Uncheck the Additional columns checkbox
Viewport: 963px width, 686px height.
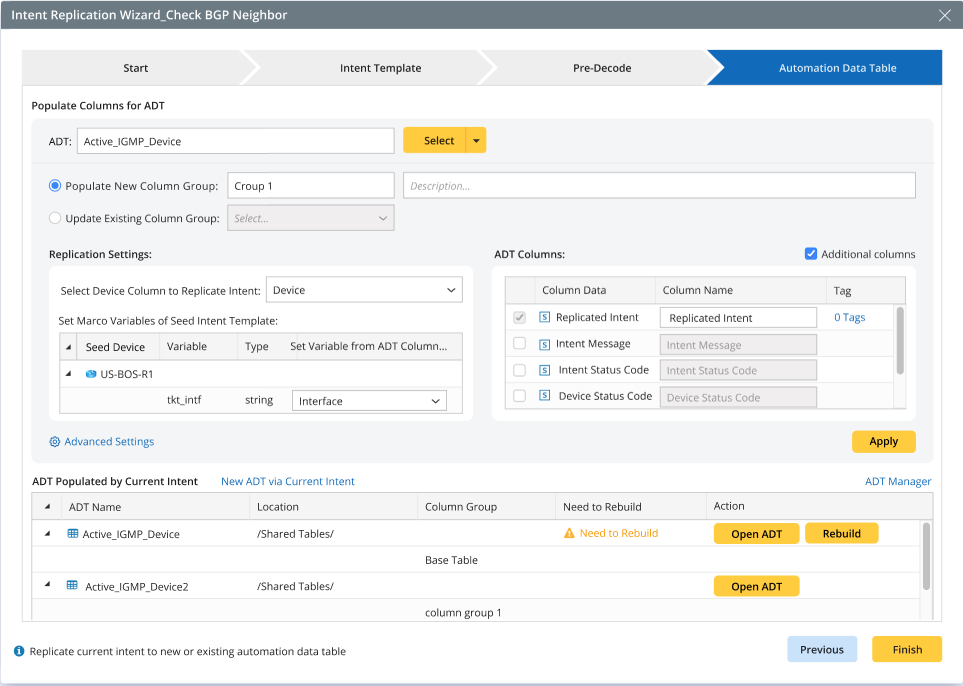coord(811,254)
